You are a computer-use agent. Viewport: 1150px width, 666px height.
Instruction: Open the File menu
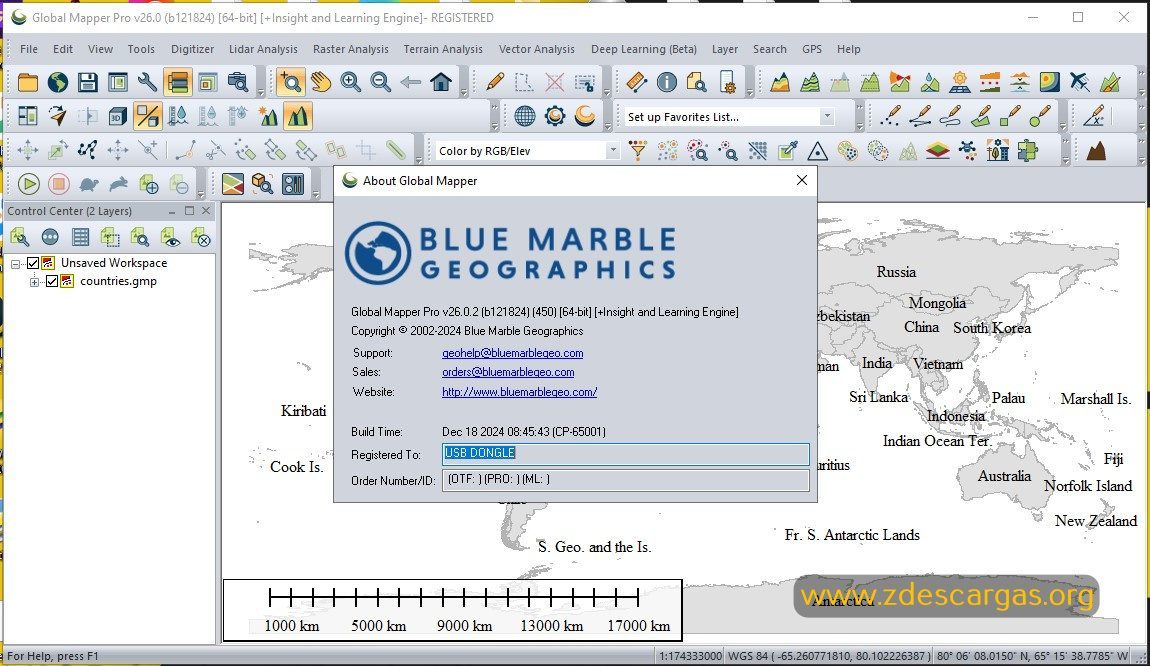(x=29, y=49)
